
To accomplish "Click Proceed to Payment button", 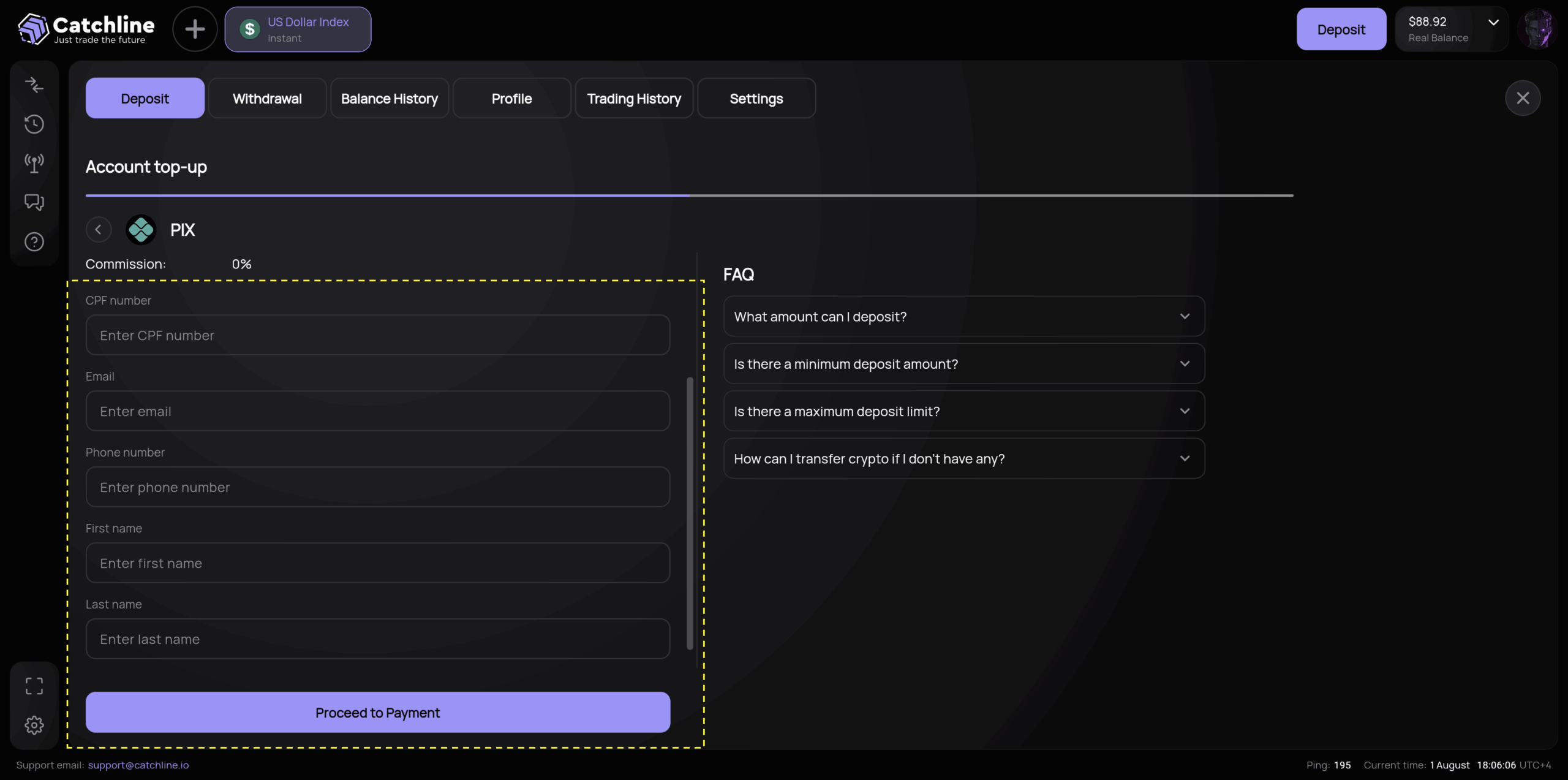I will coord(378,713).
